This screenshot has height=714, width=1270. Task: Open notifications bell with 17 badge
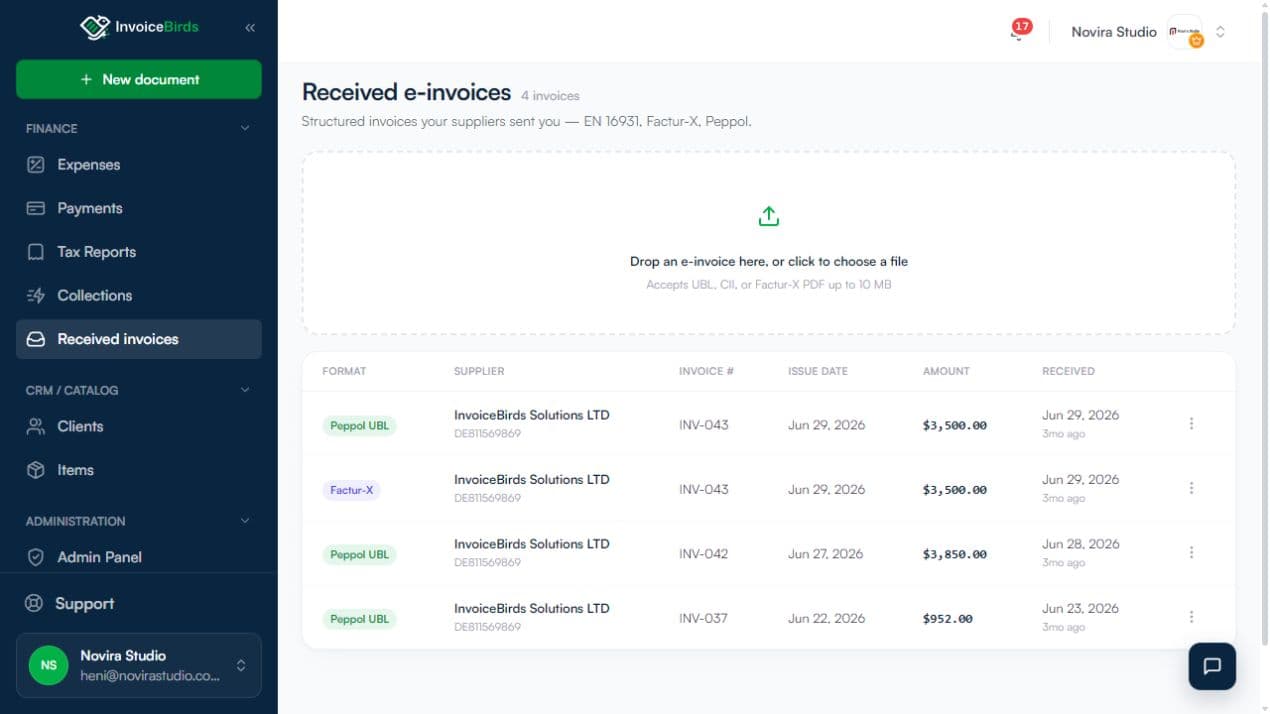[x=1019, y=31]
